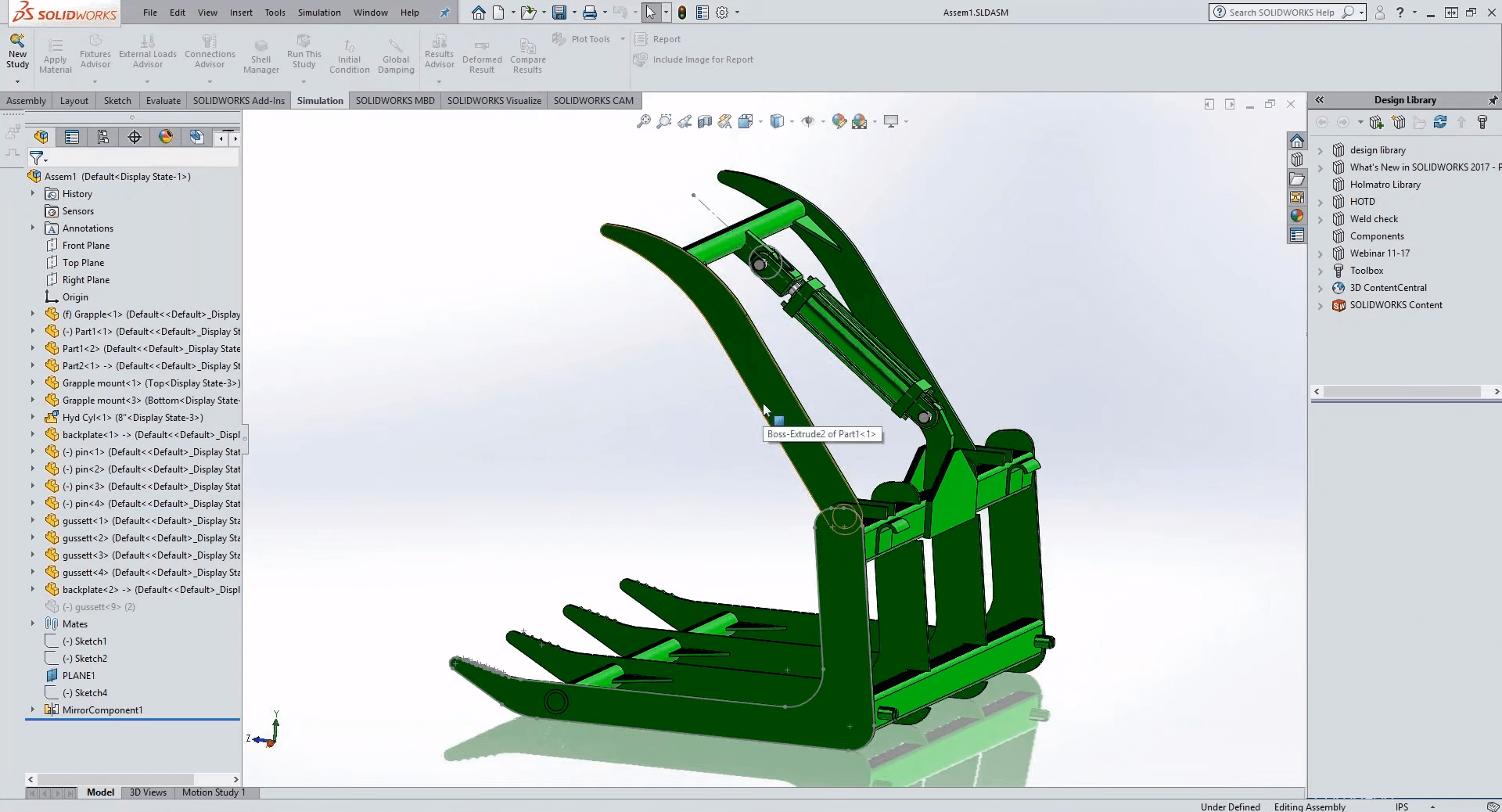Open the Simulation menu

319,13
